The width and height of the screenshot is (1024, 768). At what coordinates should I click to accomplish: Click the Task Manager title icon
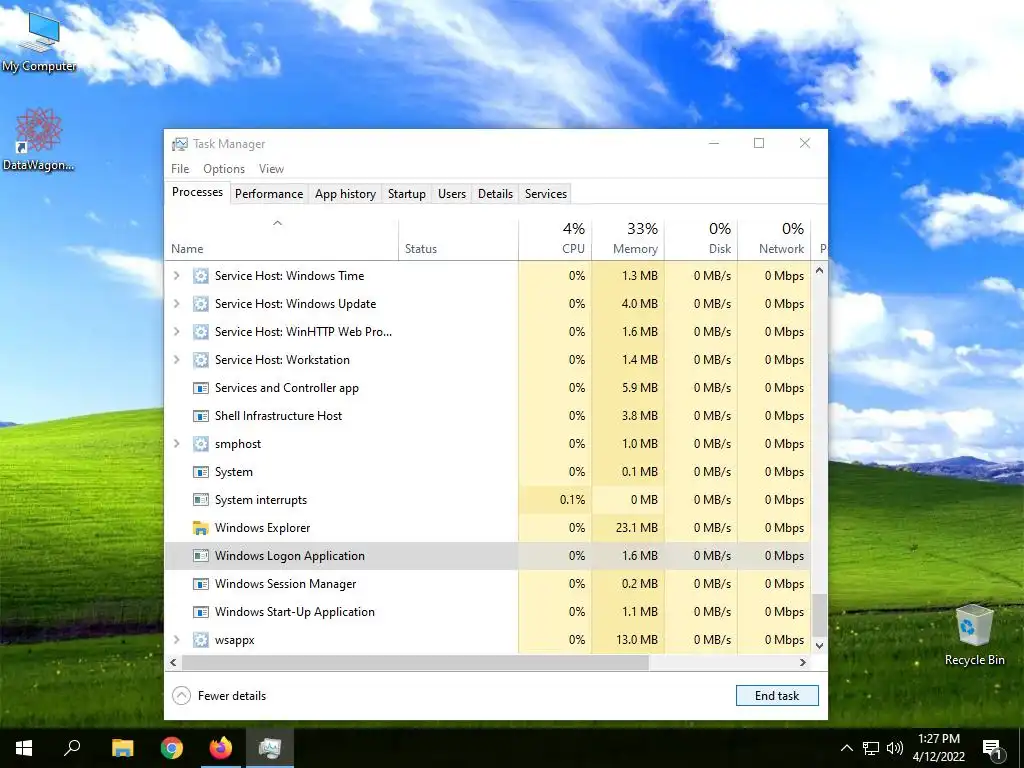(x=180, y=144)
